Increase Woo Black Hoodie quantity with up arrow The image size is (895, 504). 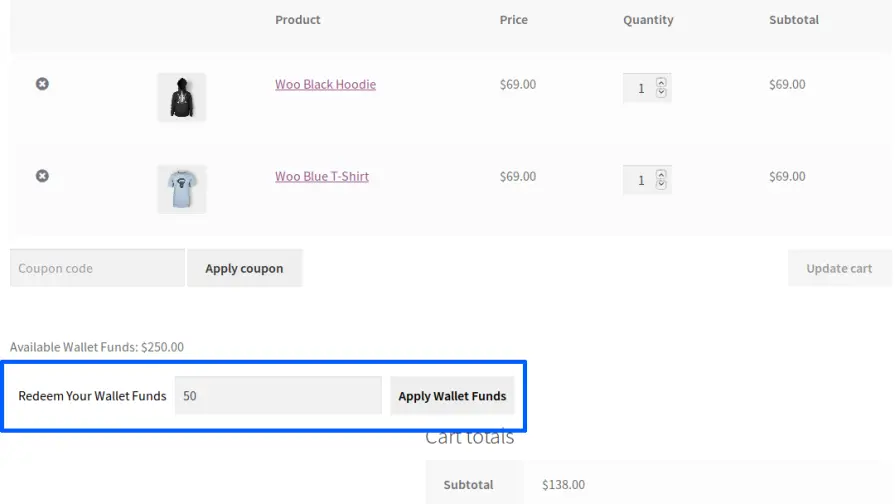click(x=661, y=83)
